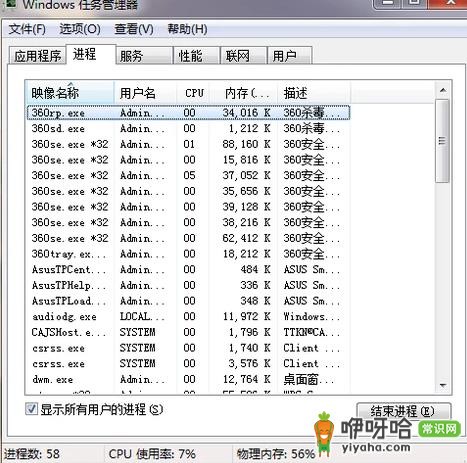This screenshot has width=467, height=463.
Task: Sort processes by CPU column header
Action: (193, 93)
